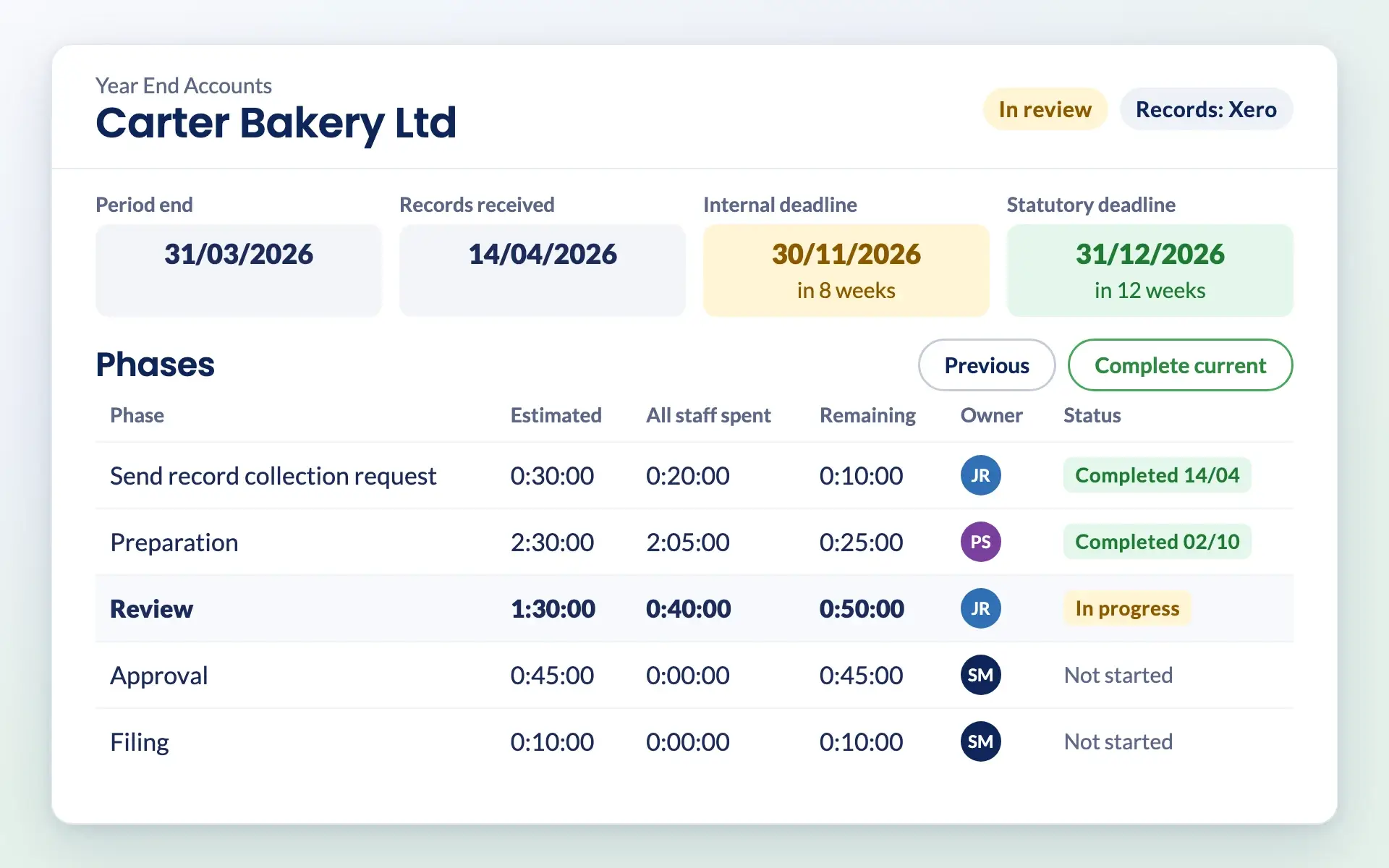This screenshot has height=868, width=1389.
Task: Click the In review status badge
Action: [x=1045, y=109]
